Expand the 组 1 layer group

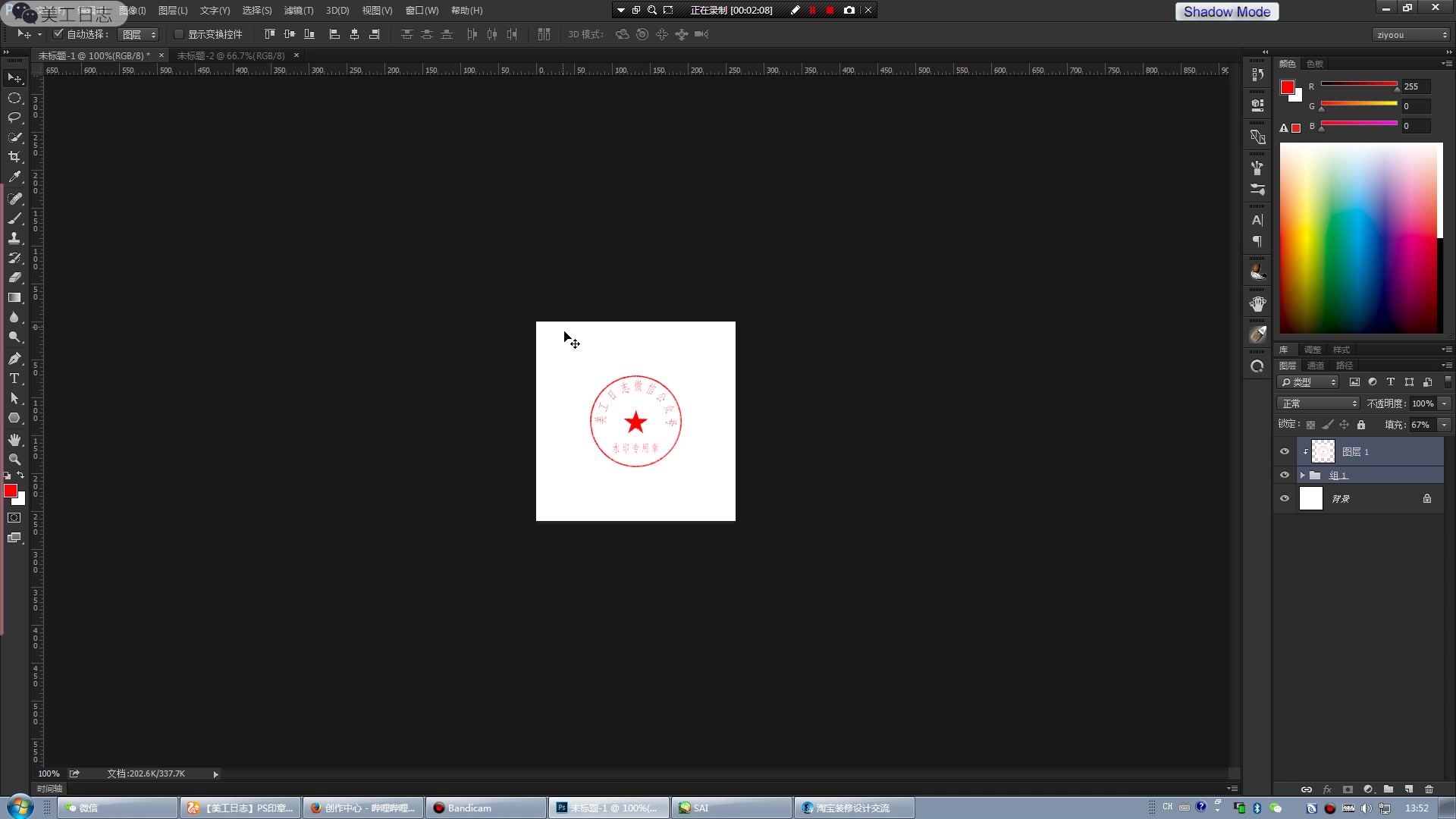[x=1303, y=475]
